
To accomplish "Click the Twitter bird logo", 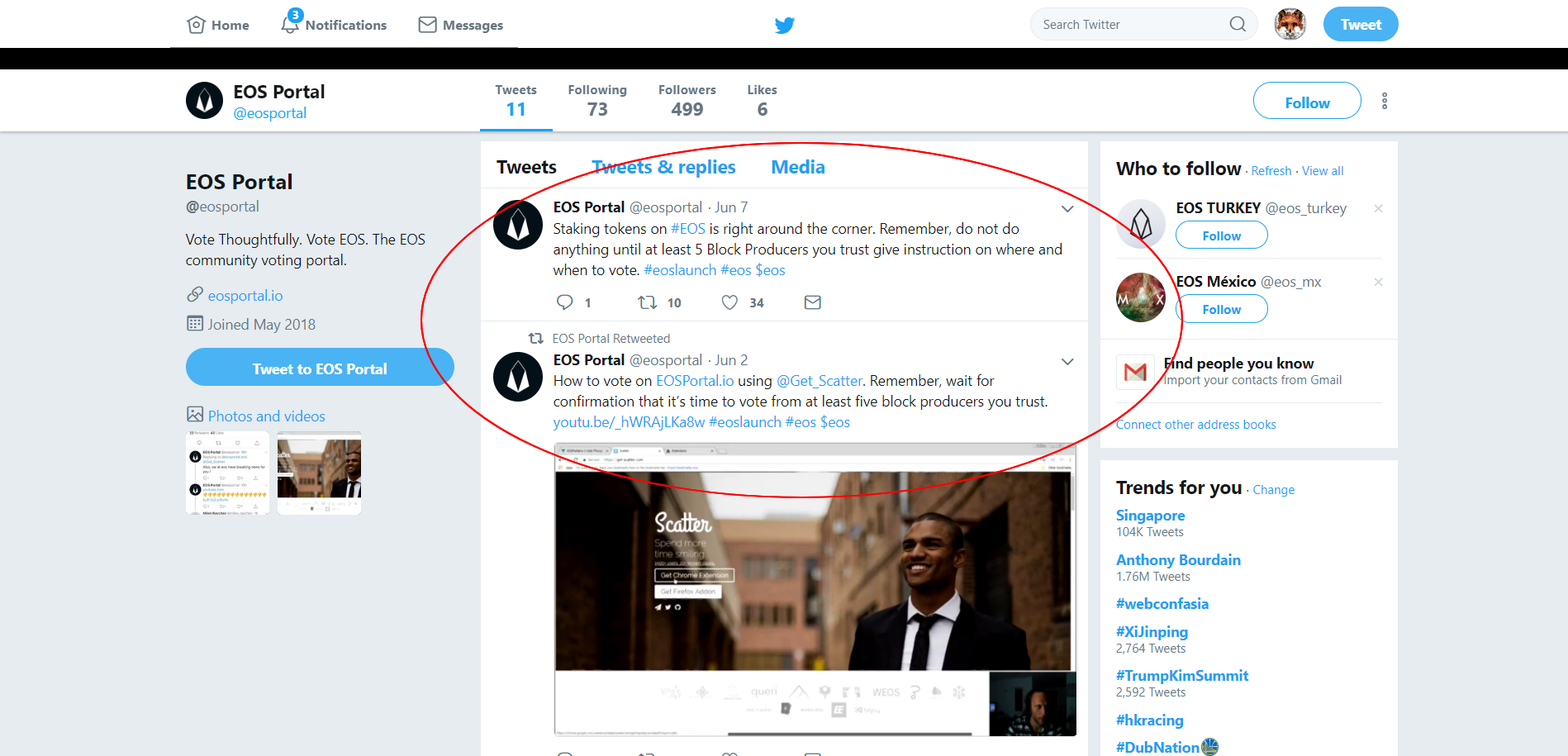I will (784, 25).
